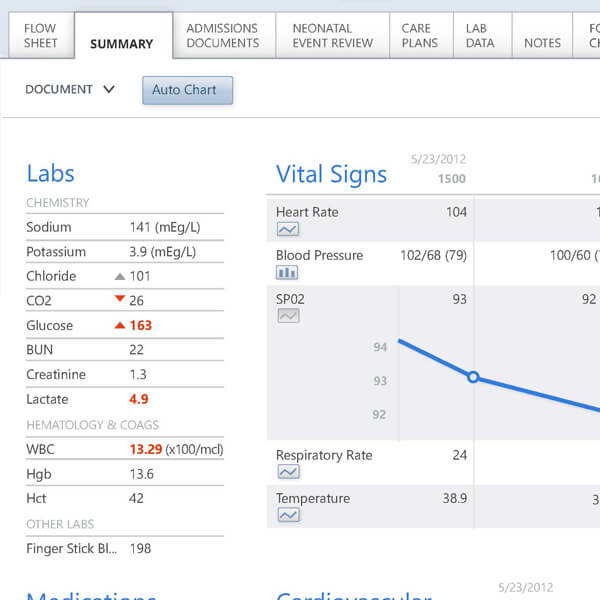600x600 pixels.
Task: Collapse the SP02 trend chart icon
Action: (288, 316)
